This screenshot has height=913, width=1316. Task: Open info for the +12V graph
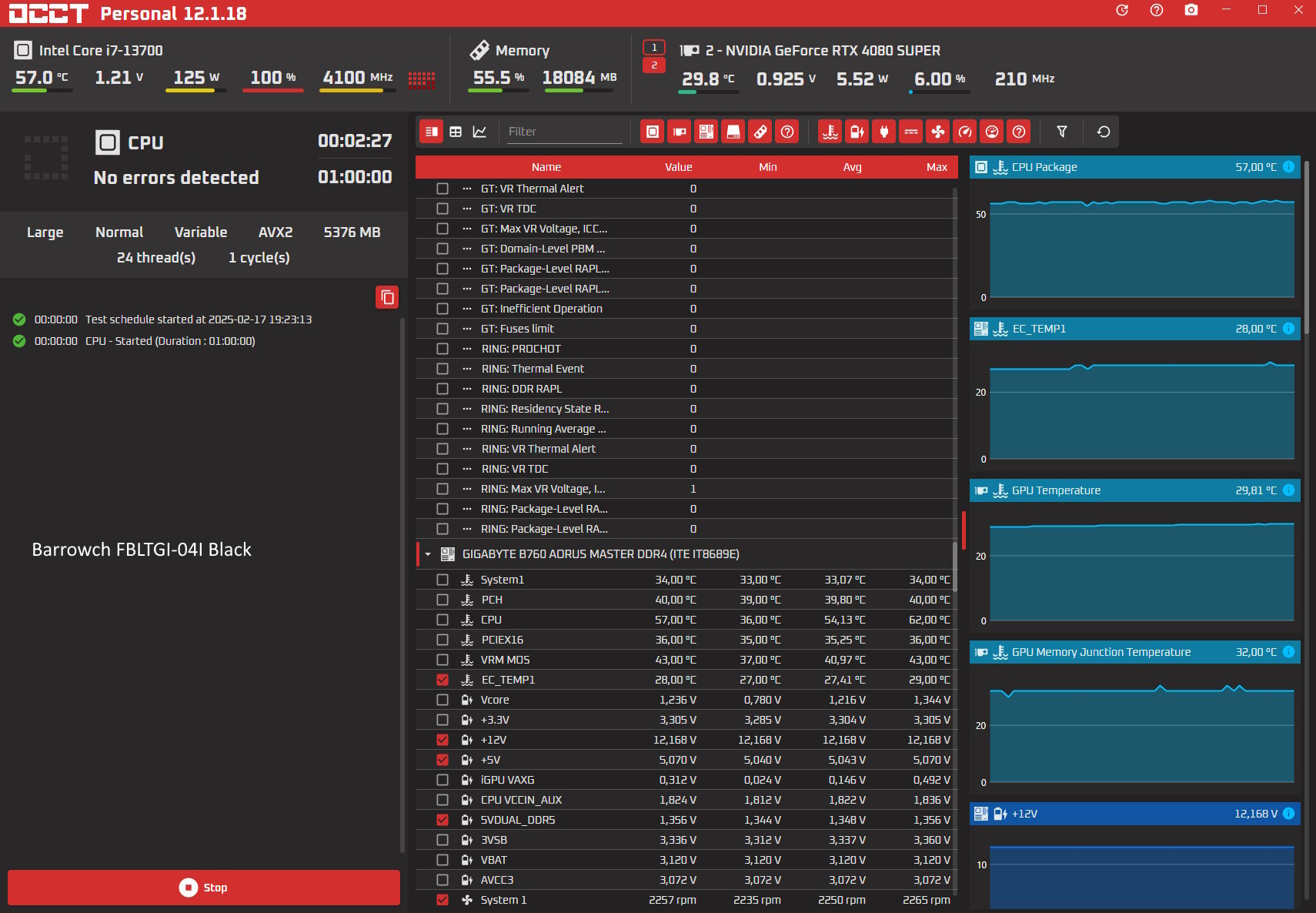[x=1289, y=814]
